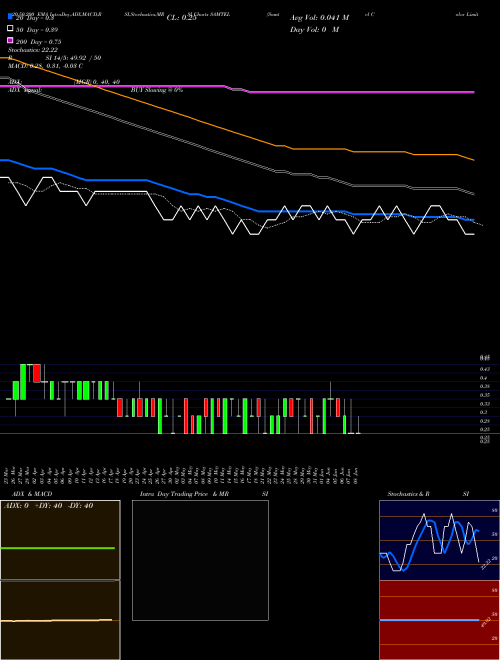Open the Intra Day Trading Price panel

[x=200, y=560]
